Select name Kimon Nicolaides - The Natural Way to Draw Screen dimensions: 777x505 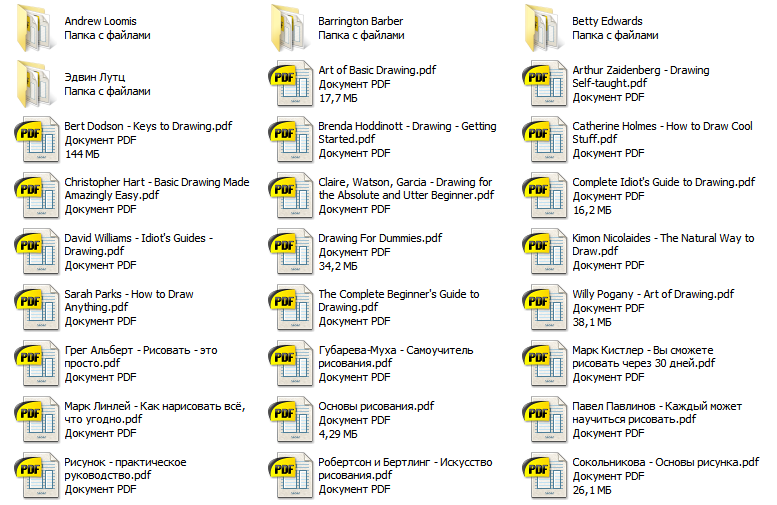663,245
